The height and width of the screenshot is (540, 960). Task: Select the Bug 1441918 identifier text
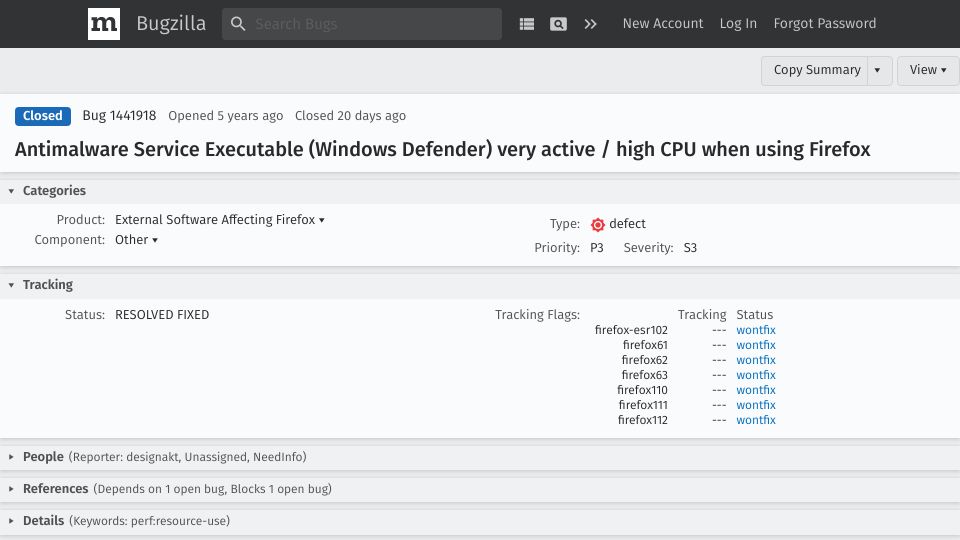point(119,116)
